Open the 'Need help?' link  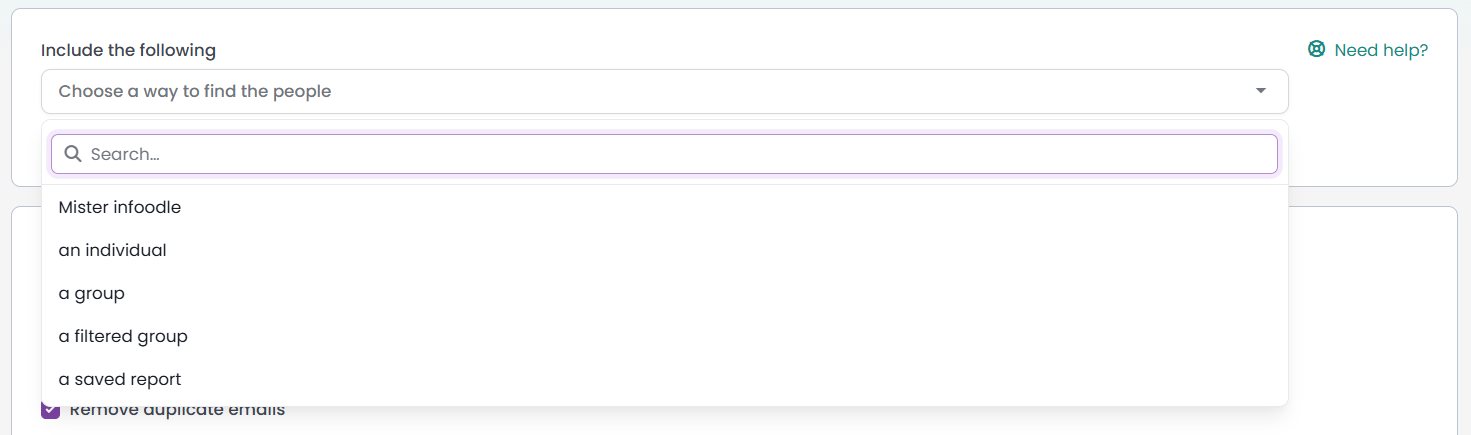pos(1368,50)
